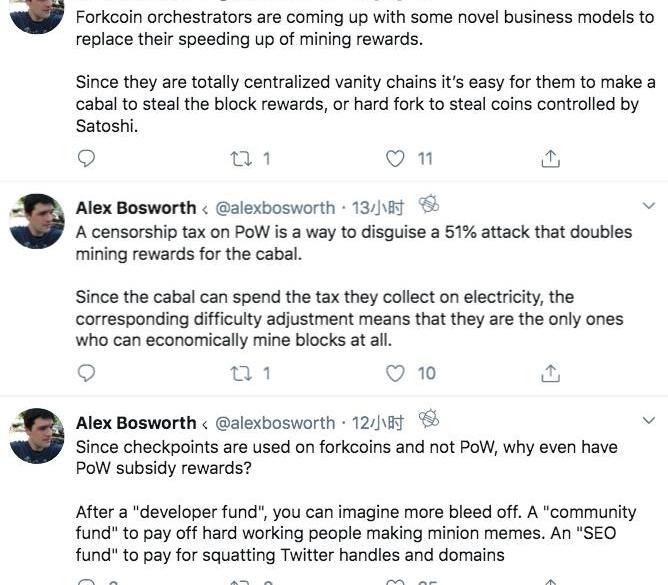Reply to the censorship tax tweet
Viewport: 668px width, 585px height.
pyautogui.click(x=87, y=373)
